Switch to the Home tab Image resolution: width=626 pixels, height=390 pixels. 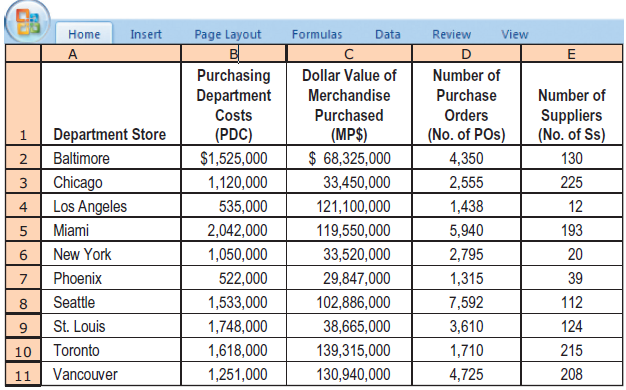point(84,34)
